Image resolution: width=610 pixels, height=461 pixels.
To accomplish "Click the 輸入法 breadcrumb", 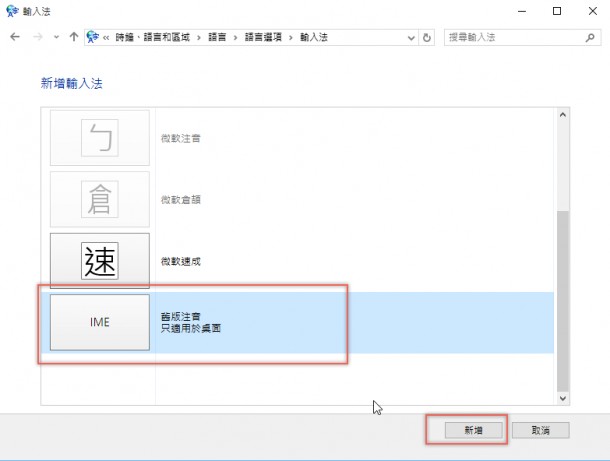I will (314, 37).
